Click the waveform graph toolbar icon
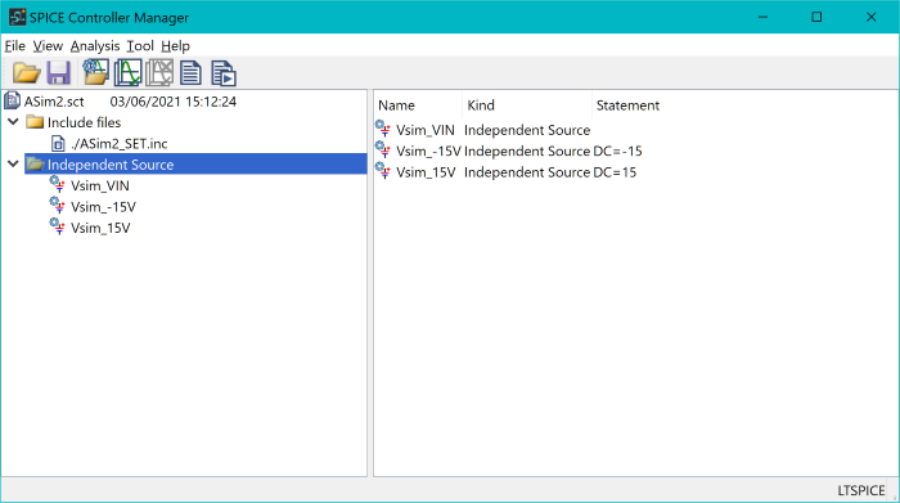This screenshot has height=503, width=900. pos(127,73)
